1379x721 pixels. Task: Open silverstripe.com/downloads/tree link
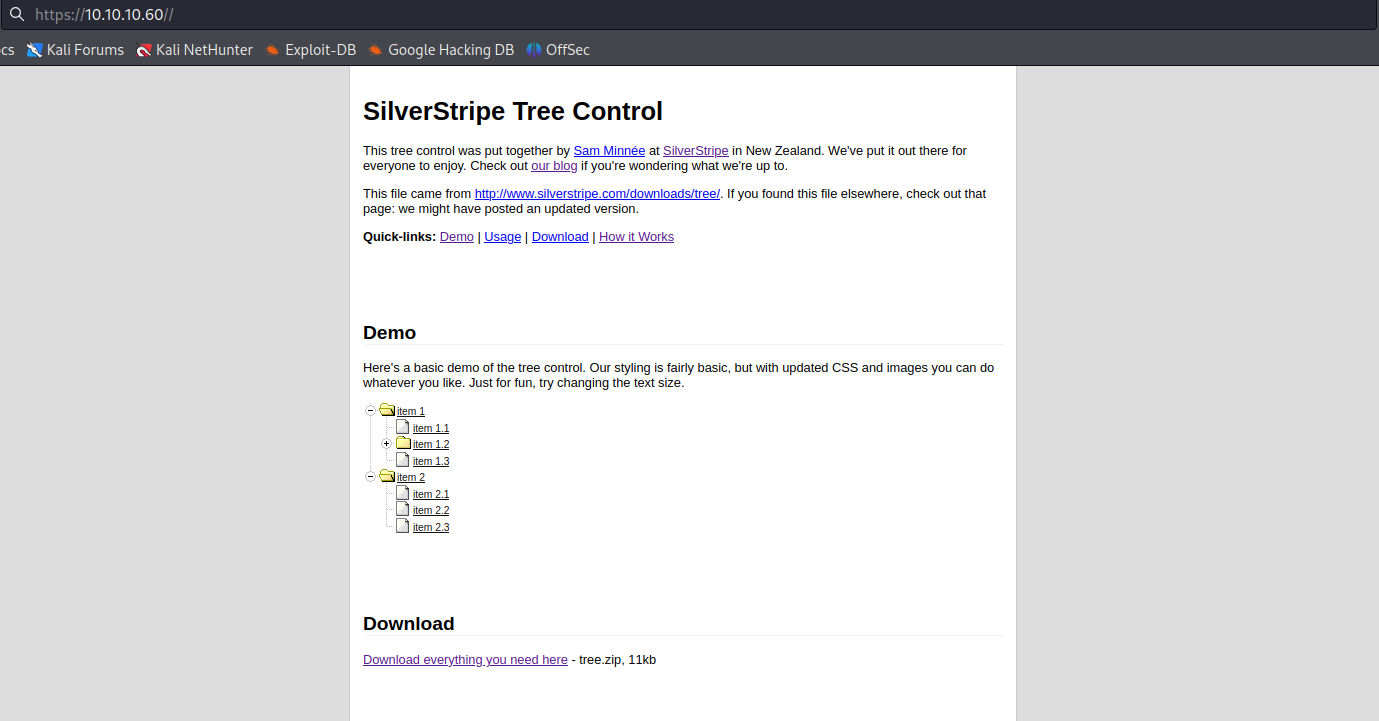click(x=597, y=194)
